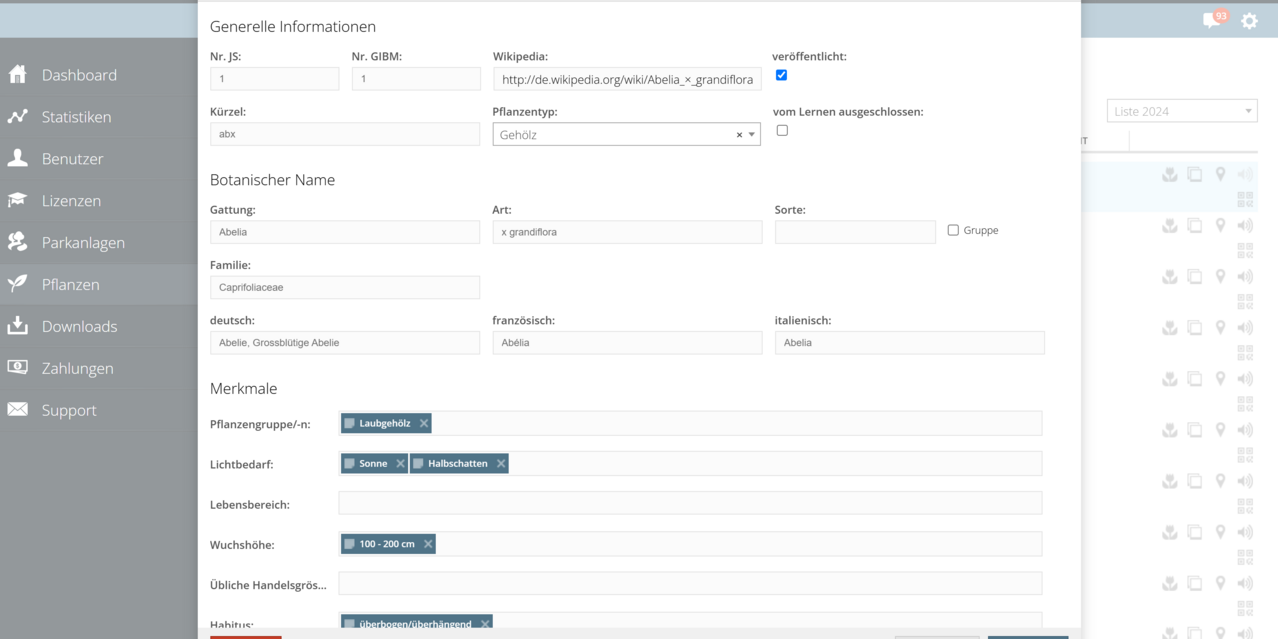Edit the Familie field Caprifoliaceae
The height and width of the screenshot is (639, 1278).
tap(345, 287)
